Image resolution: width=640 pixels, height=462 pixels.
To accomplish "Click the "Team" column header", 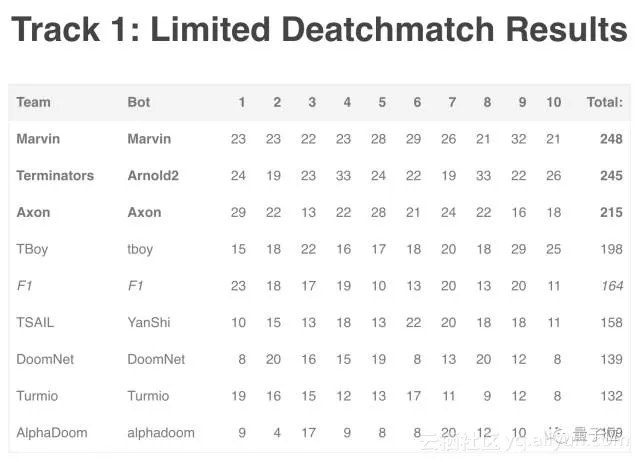I will pyautogui.click(x=33, y=102).
